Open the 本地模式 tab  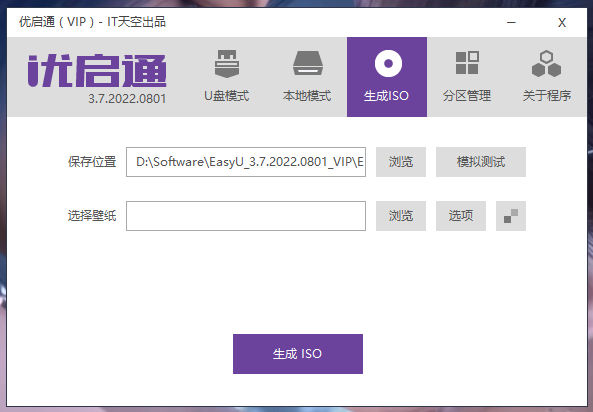pos(307,77)
